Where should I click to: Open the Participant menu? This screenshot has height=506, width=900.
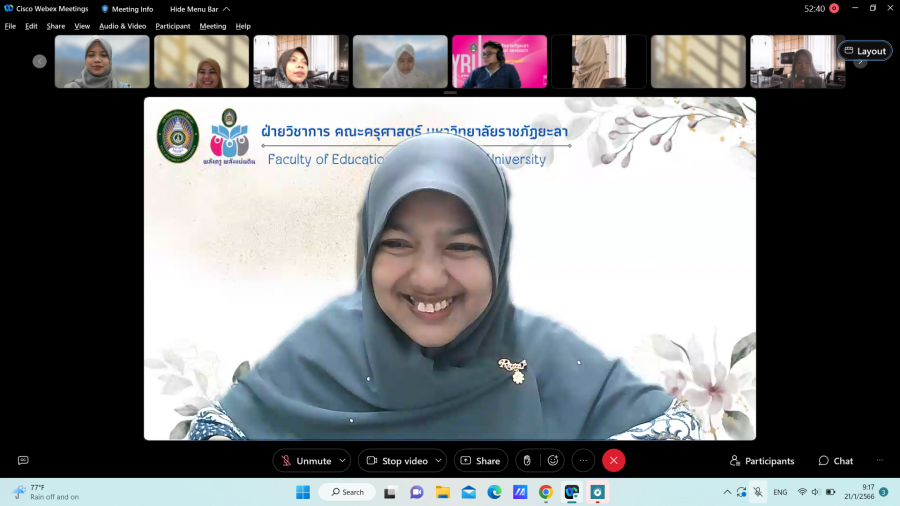(173, 26)
